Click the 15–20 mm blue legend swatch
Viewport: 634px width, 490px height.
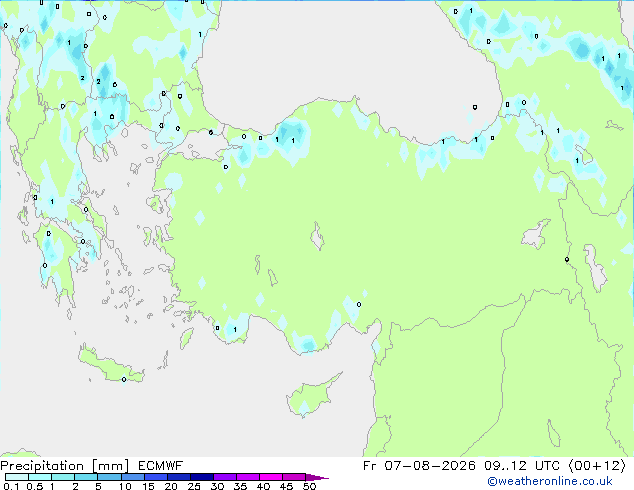[155, 477]
